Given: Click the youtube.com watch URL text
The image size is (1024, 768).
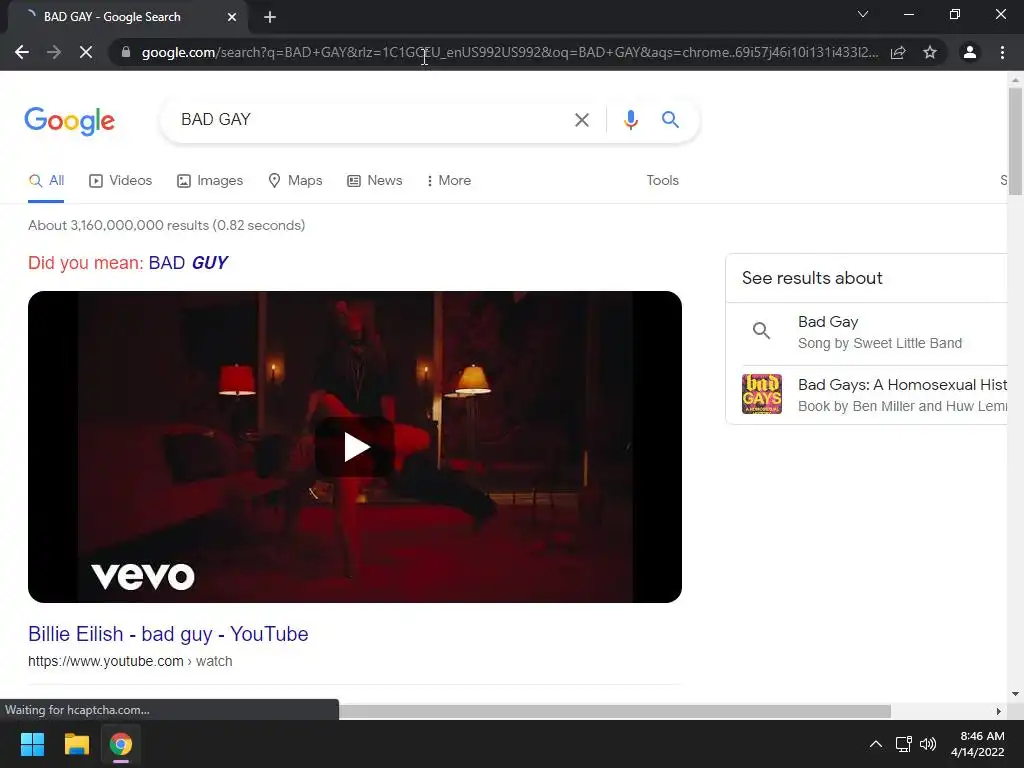Looking at the screenshot, I should click(130, 662).
